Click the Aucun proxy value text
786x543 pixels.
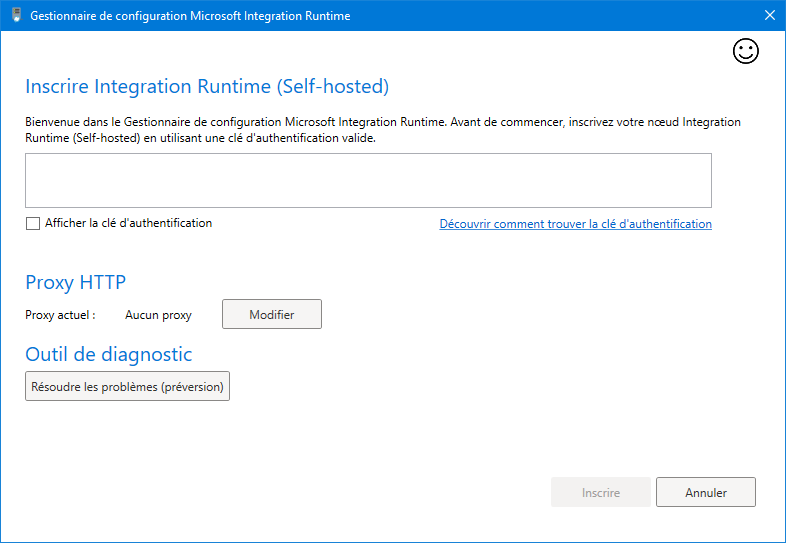(158, 315)
